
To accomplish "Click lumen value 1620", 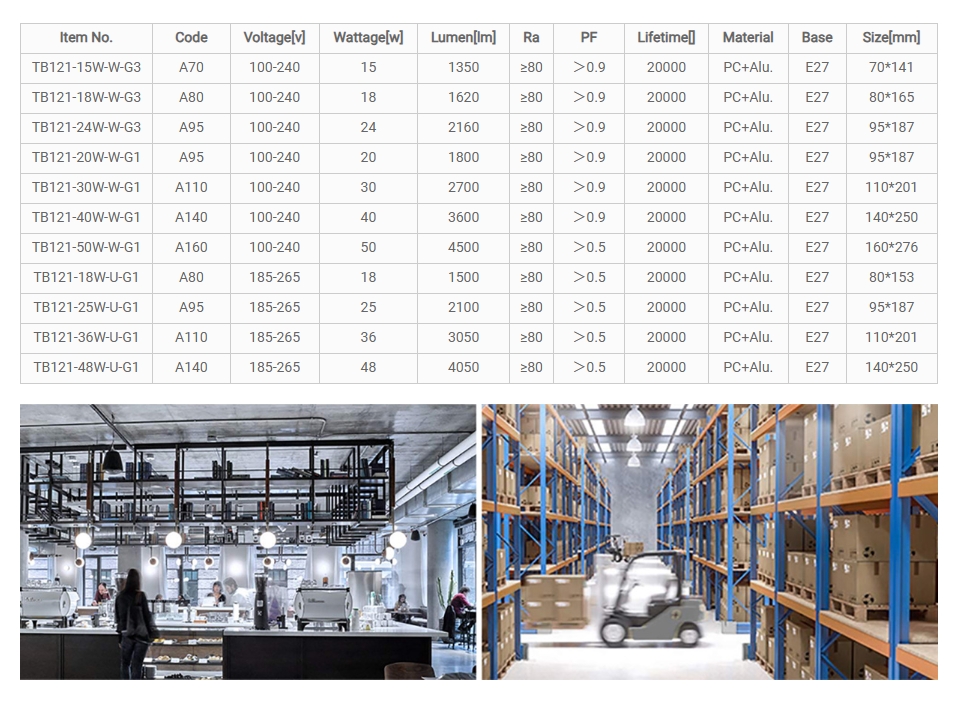I will [463, 98].
